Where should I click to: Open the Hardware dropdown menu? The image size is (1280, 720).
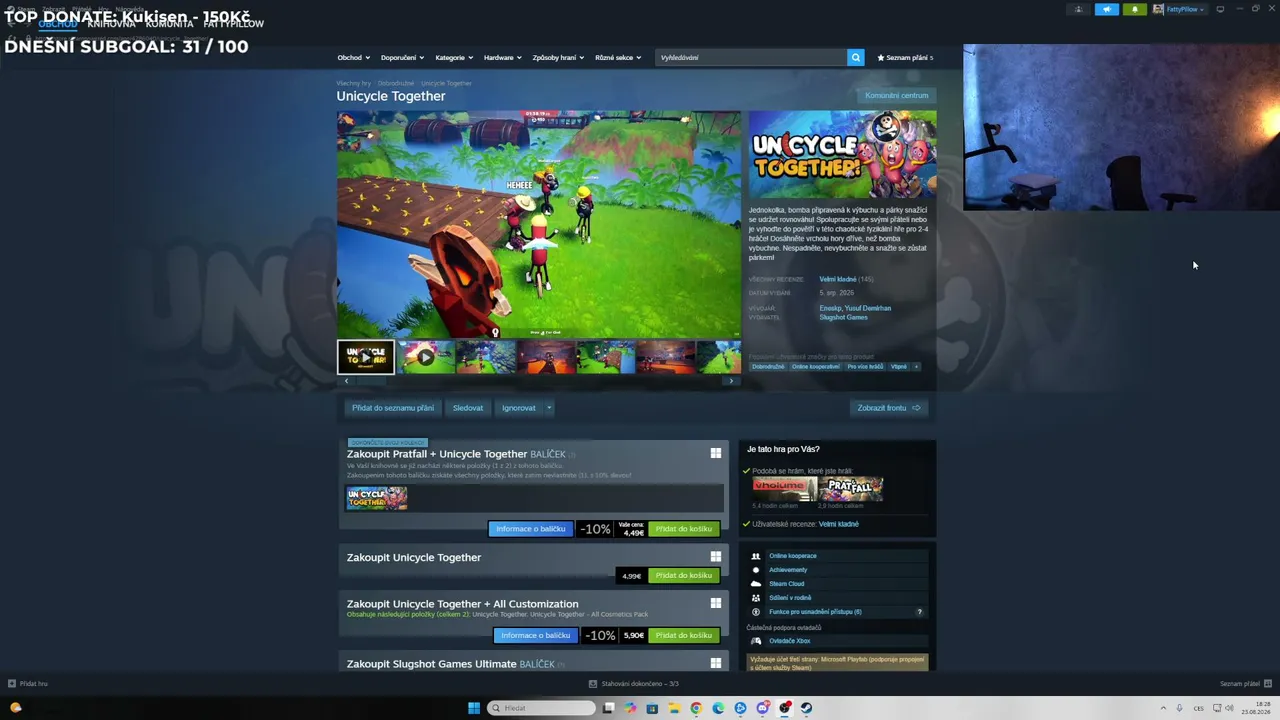pyautogui.click(x=503, y=58)
